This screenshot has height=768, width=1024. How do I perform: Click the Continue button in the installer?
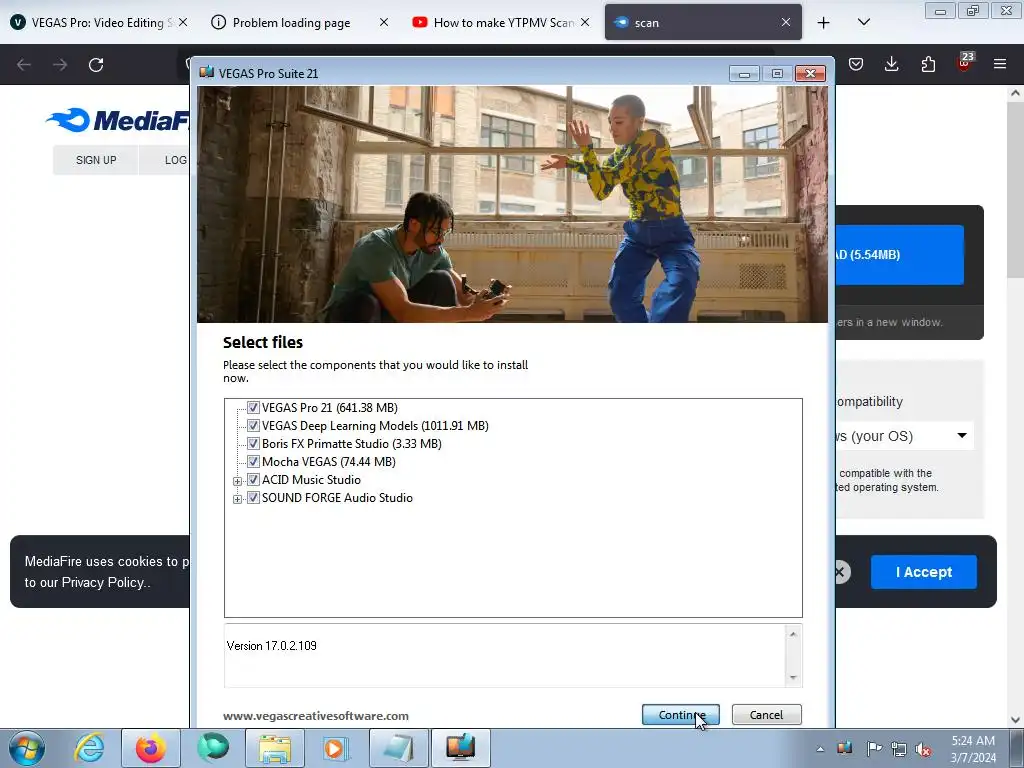pos(680,714)
